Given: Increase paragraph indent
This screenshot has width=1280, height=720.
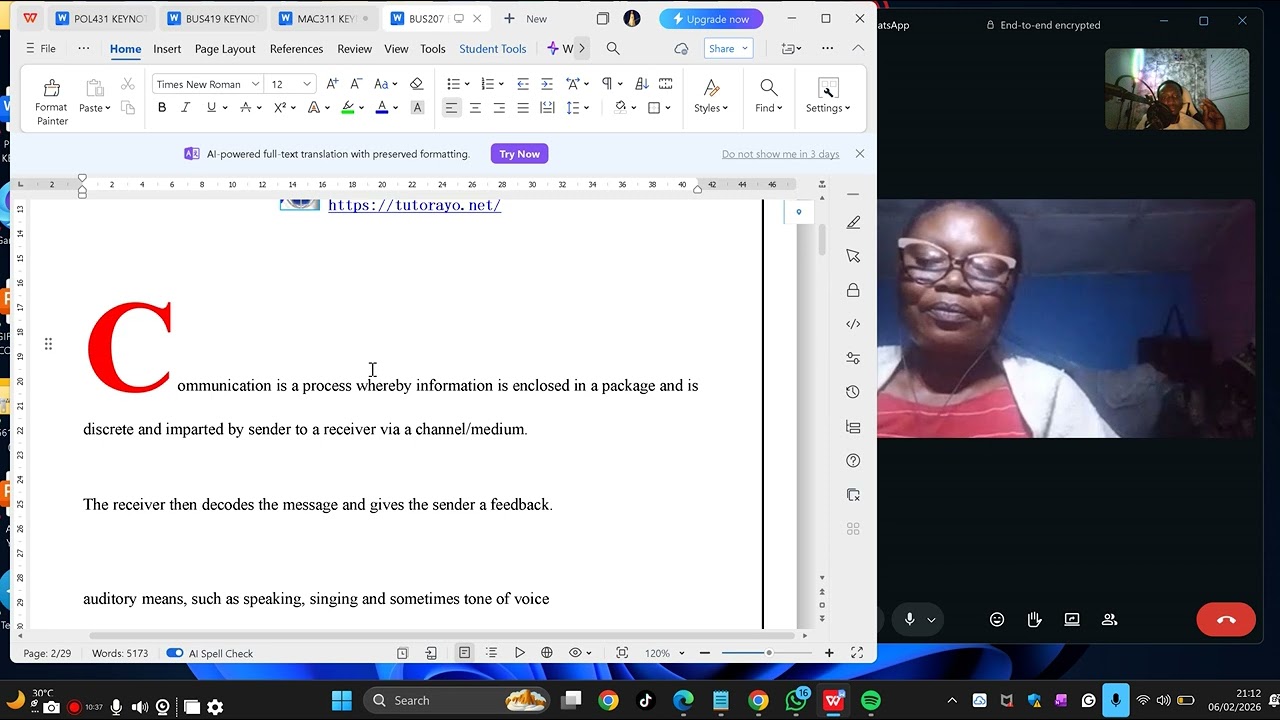Looking at the screenshot, I should [546, 84].
